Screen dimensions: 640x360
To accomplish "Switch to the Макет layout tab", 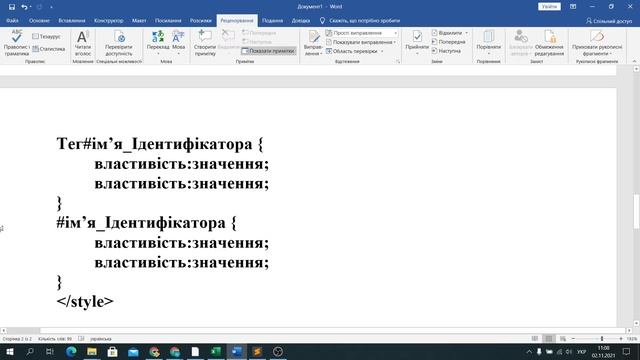I will coord(139,20).
